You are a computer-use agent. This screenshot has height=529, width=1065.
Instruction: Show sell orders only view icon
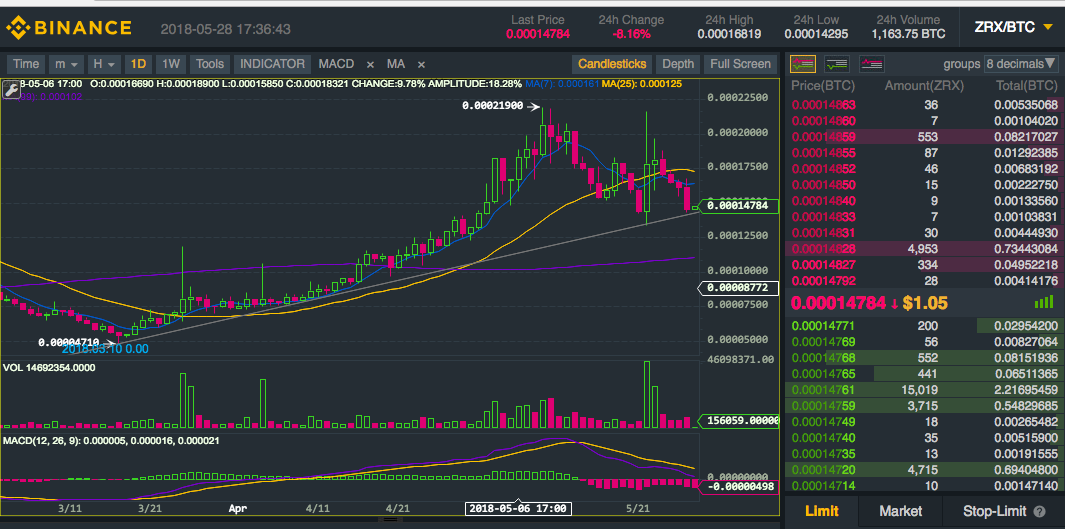871,65
